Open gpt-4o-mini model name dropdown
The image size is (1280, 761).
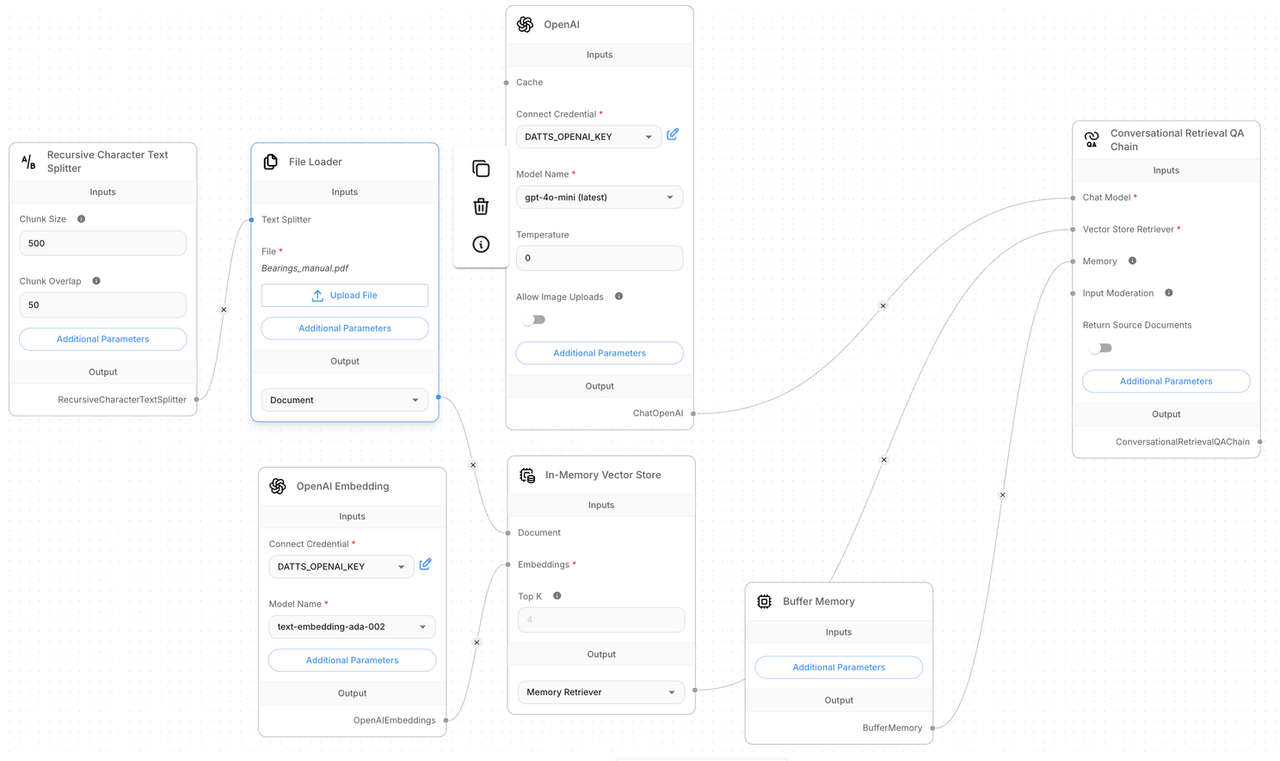tap(599, 197)
